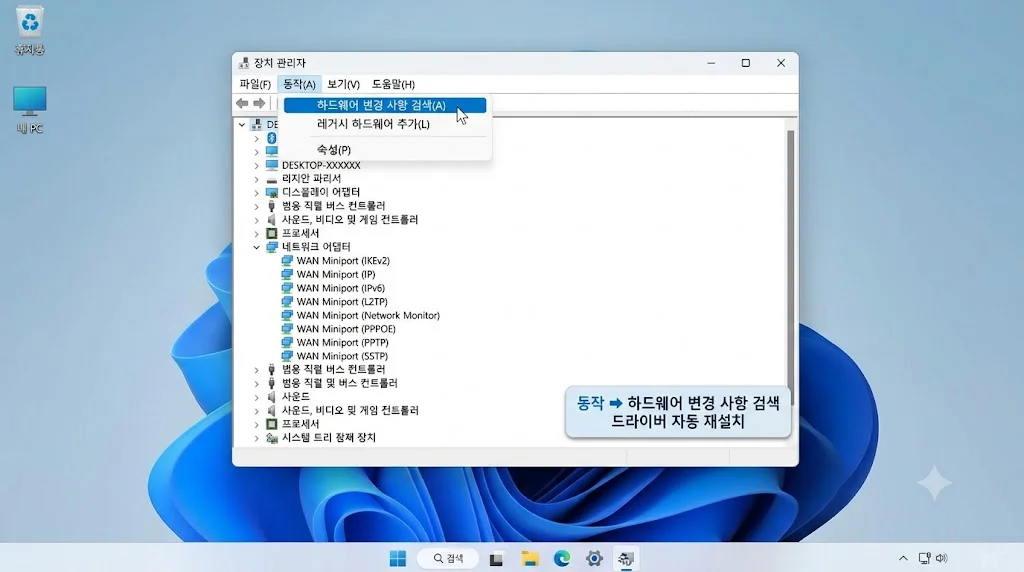Click the 장치 관리자 title bar icon
This screenshot has width=1024, height=572.
pos(244,63)
